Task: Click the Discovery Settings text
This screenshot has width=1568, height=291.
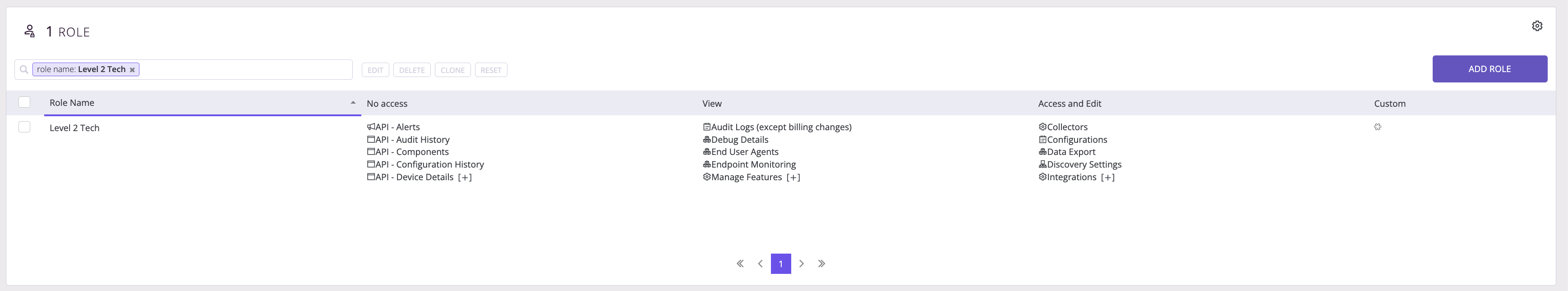Action: point(1085,164)
